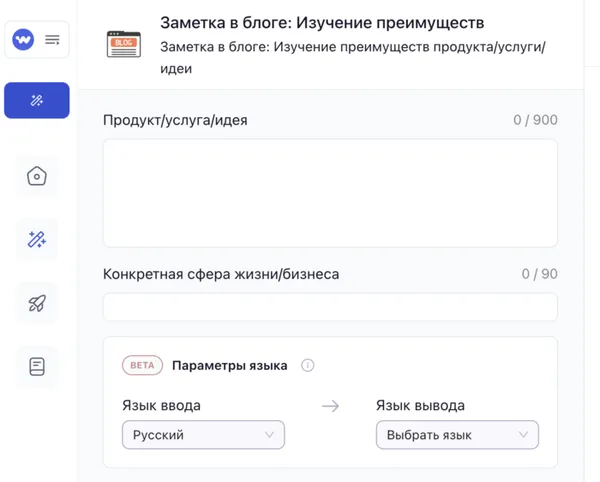
Task: Click the BETA badge
Action: coord(142,365)
